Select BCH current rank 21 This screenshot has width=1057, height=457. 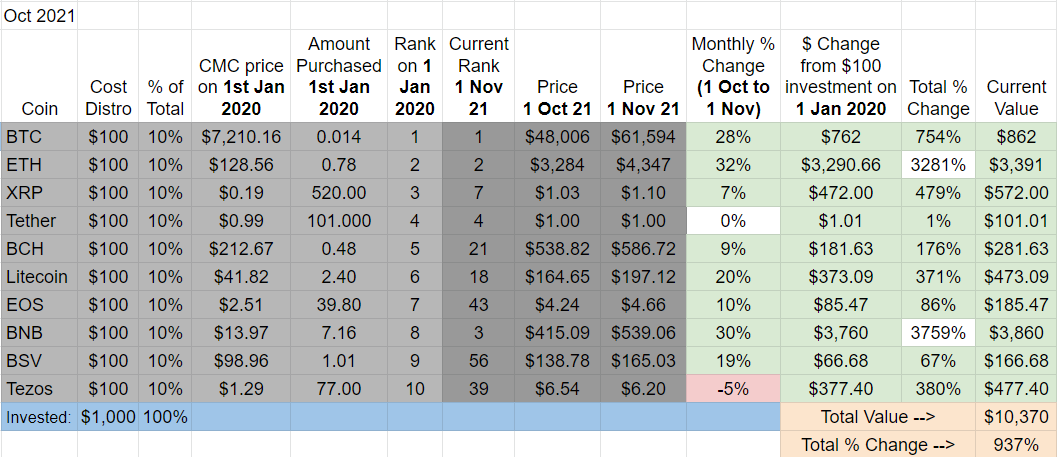coord(479,249)
